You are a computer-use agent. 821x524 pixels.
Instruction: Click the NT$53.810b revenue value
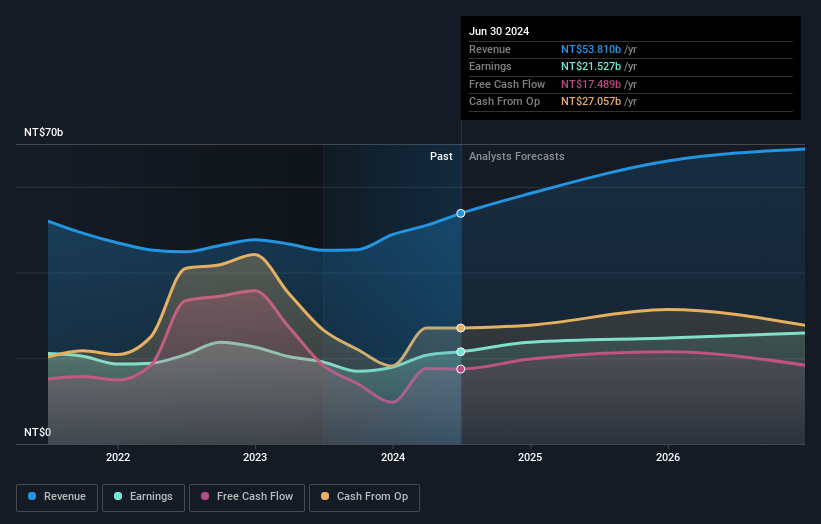point(591,49)
